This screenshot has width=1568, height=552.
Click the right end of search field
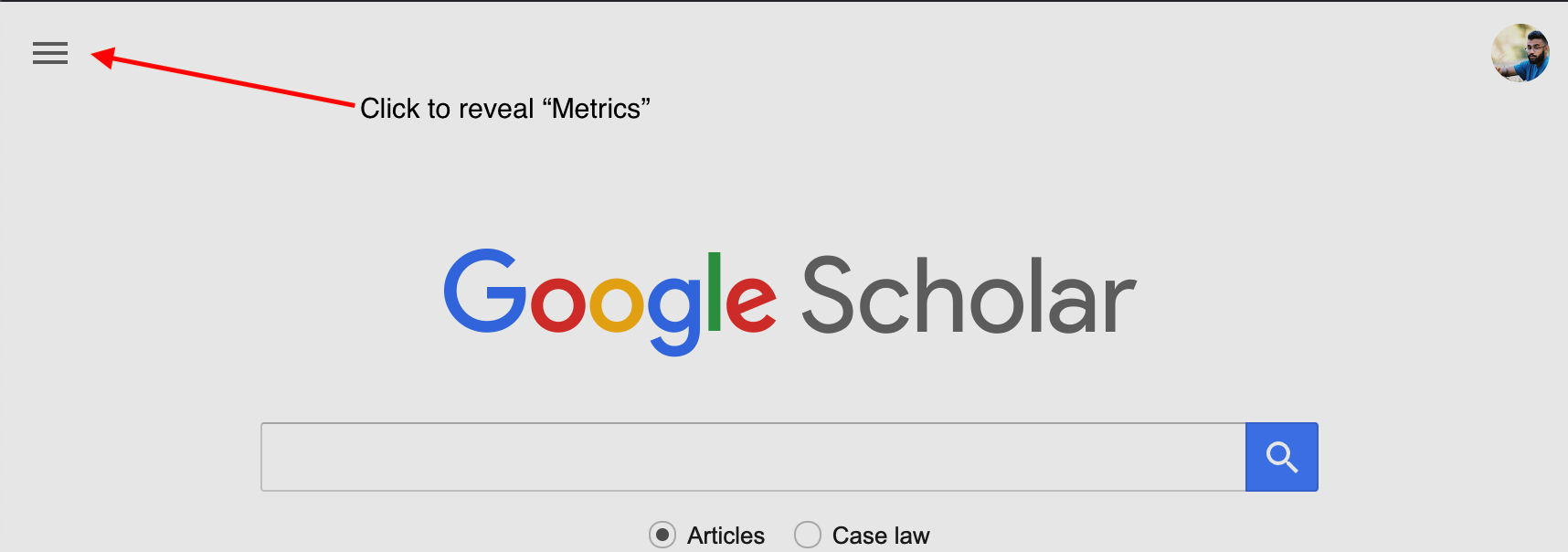[x=1224, y=457]
